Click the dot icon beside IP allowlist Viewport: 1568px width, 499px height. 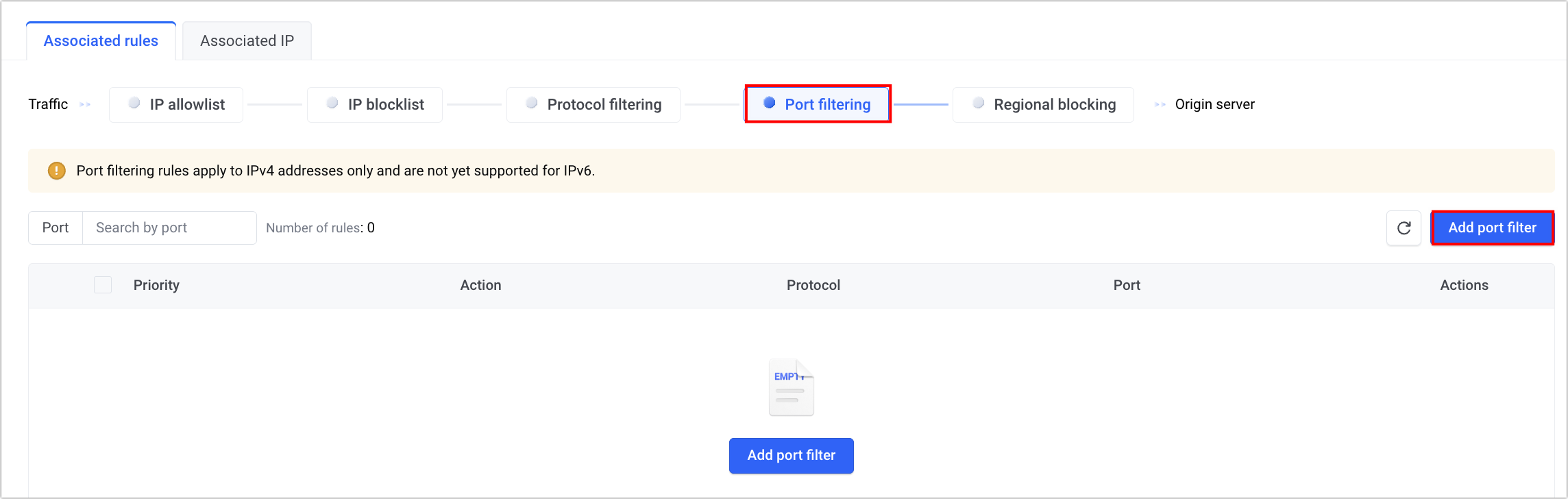tap(135, 103)
